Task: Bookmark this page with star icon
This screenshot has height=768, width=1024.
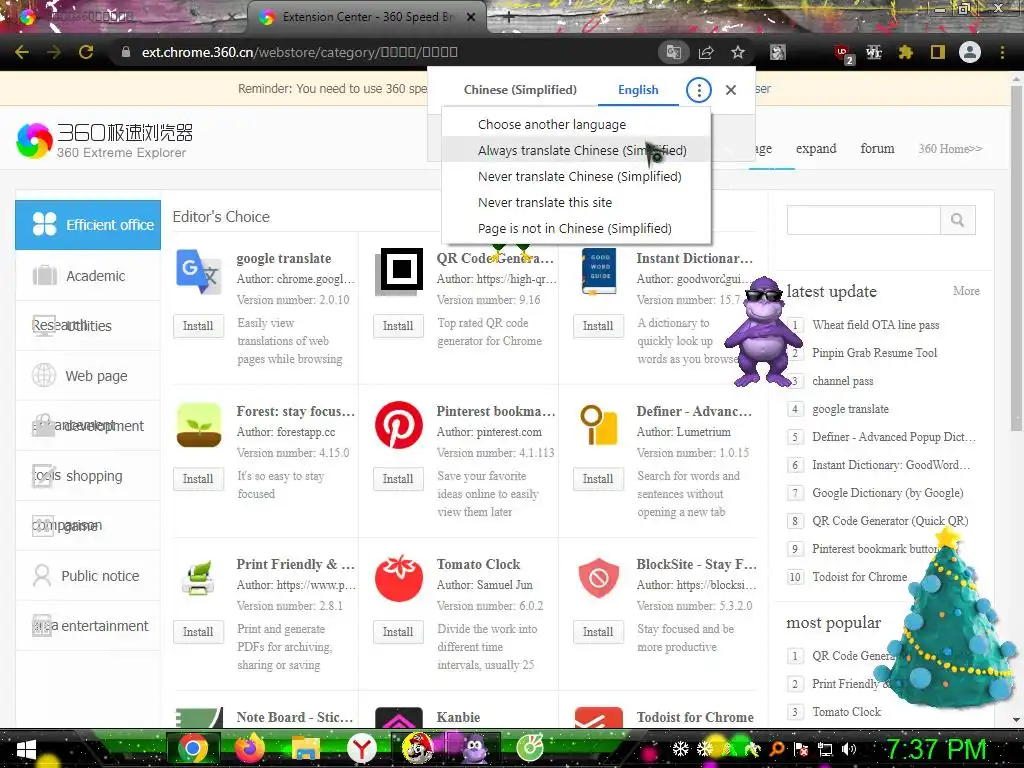Action: pyautogui.click(x=738, y=52)
